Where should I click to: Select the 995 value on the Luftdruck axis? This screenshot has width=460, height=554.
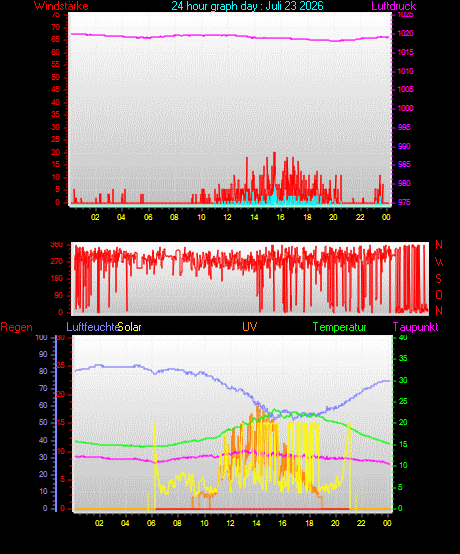tap(404, 127)
